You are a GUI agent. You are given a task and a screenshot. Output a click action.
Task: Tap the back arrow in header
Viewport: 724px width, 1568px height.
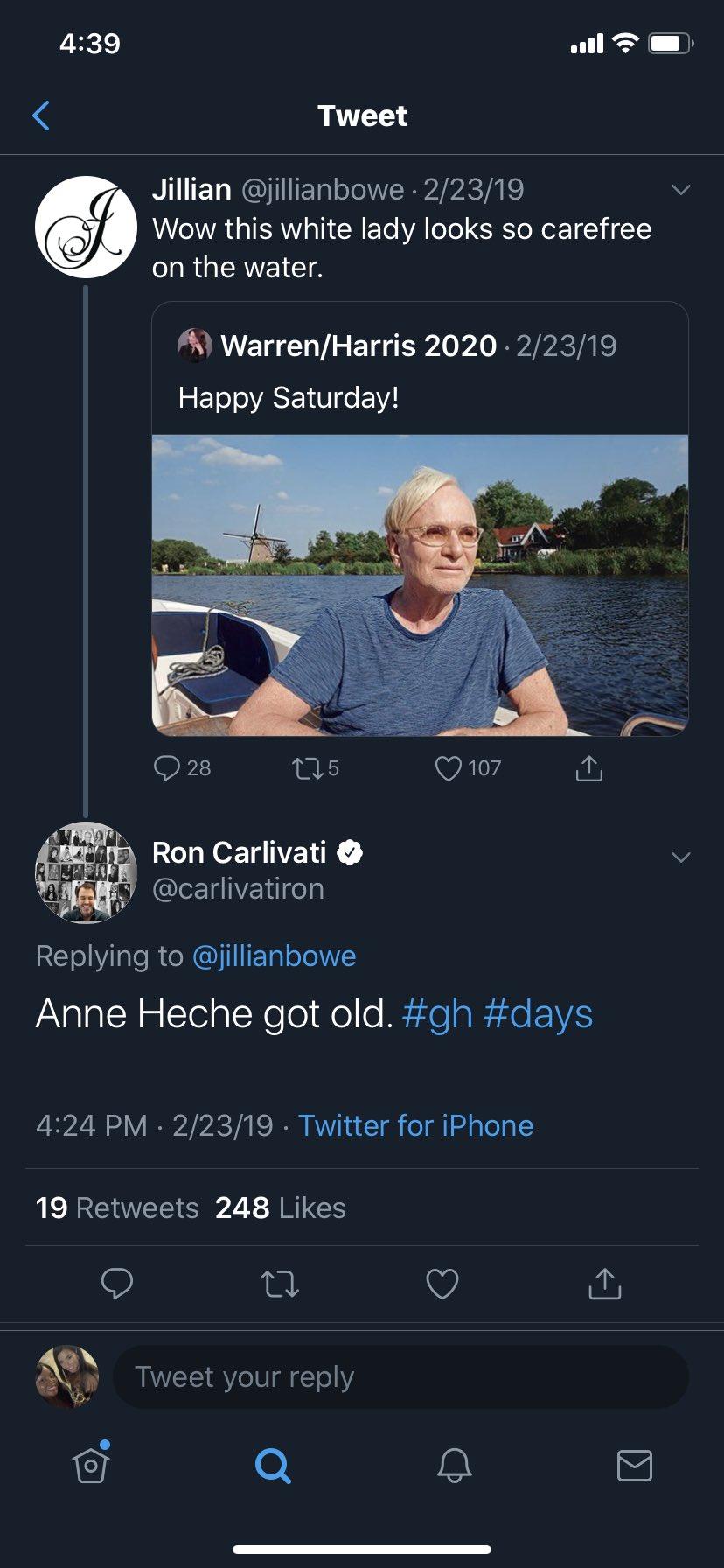(x=41, y=115)
